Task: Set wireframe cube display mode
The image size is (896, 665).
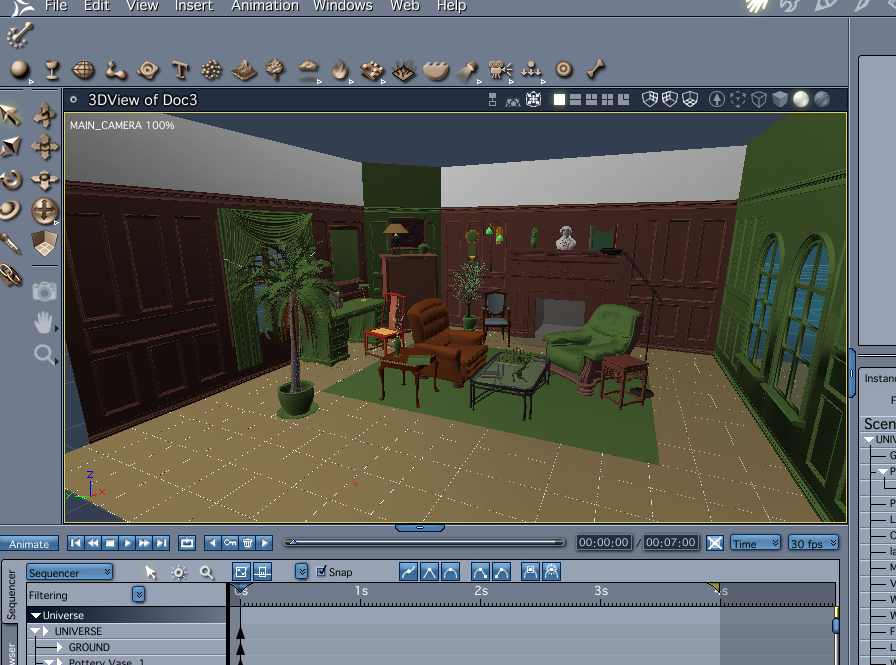Action: click(x=758, y=100)
